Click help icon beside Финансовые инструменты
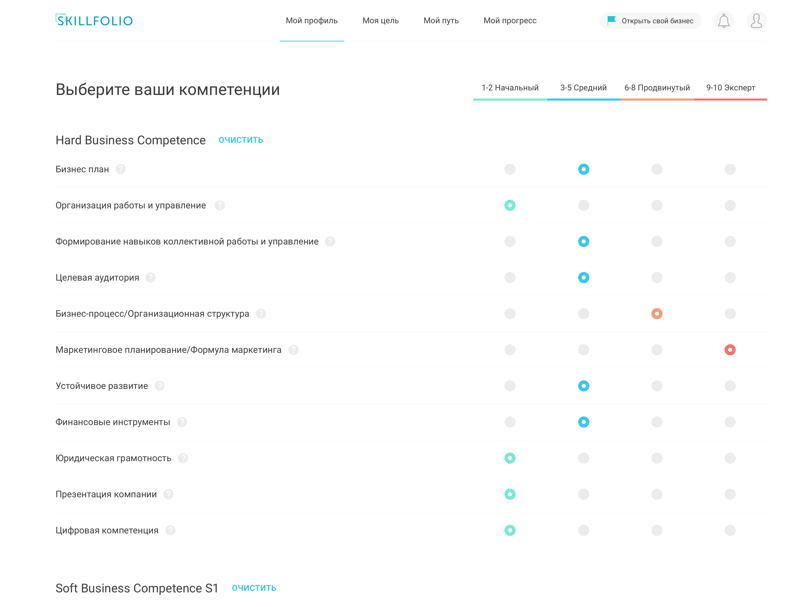804x607 pixels. (x=182, y=422)
